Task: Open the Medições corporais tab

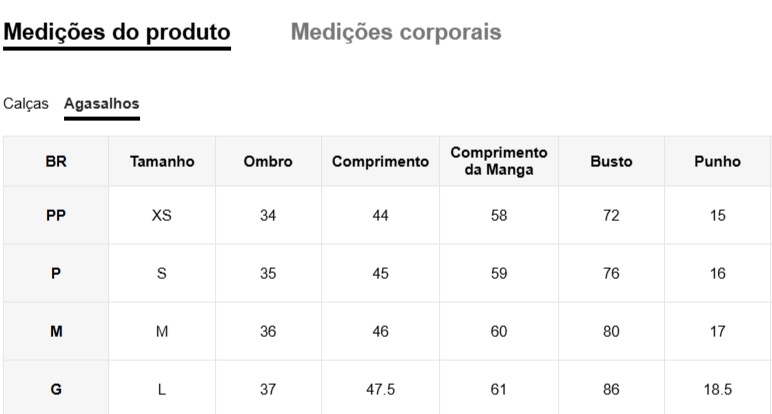Action: coord(396,31)
